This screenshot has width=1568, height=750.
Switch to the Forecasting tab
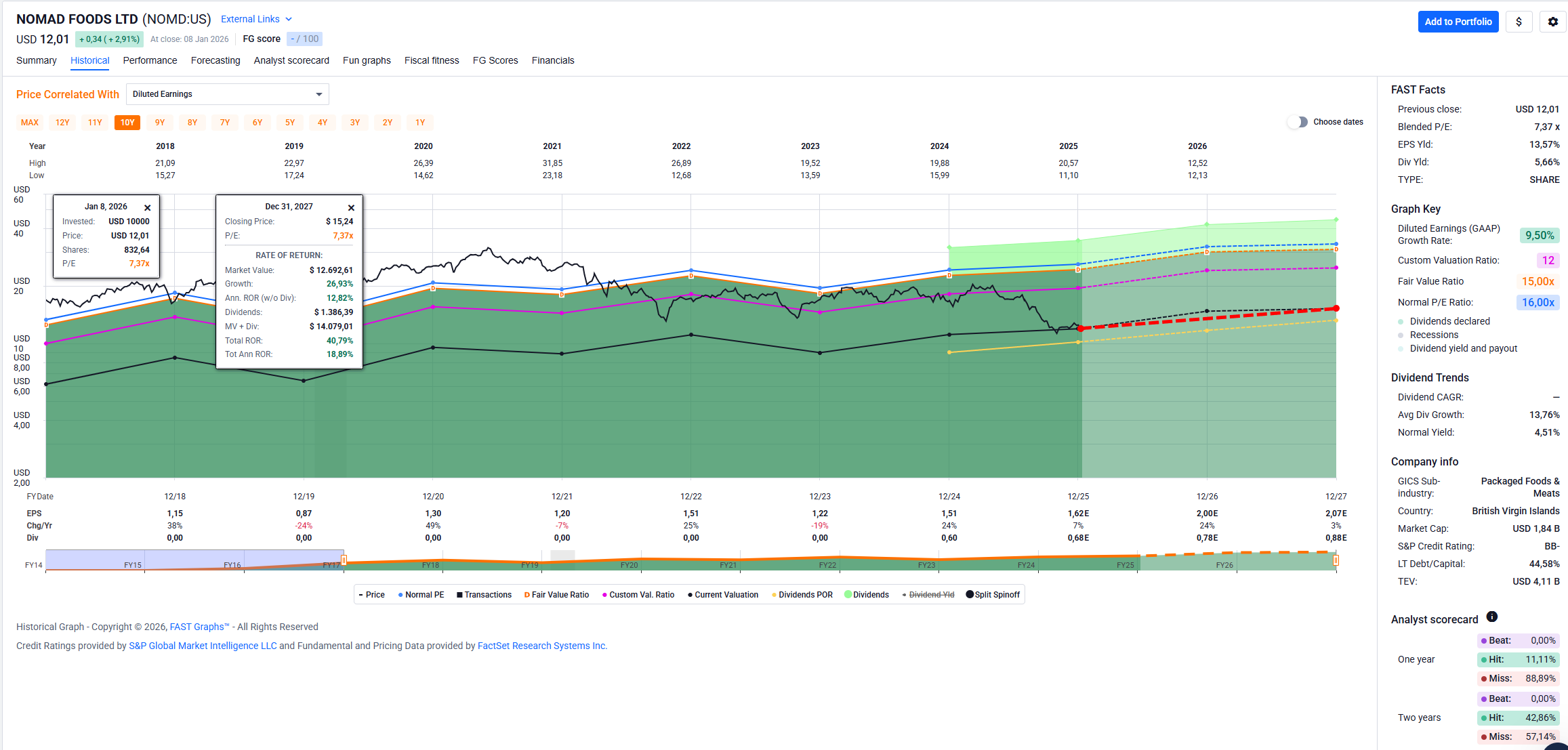pos(215,60)
